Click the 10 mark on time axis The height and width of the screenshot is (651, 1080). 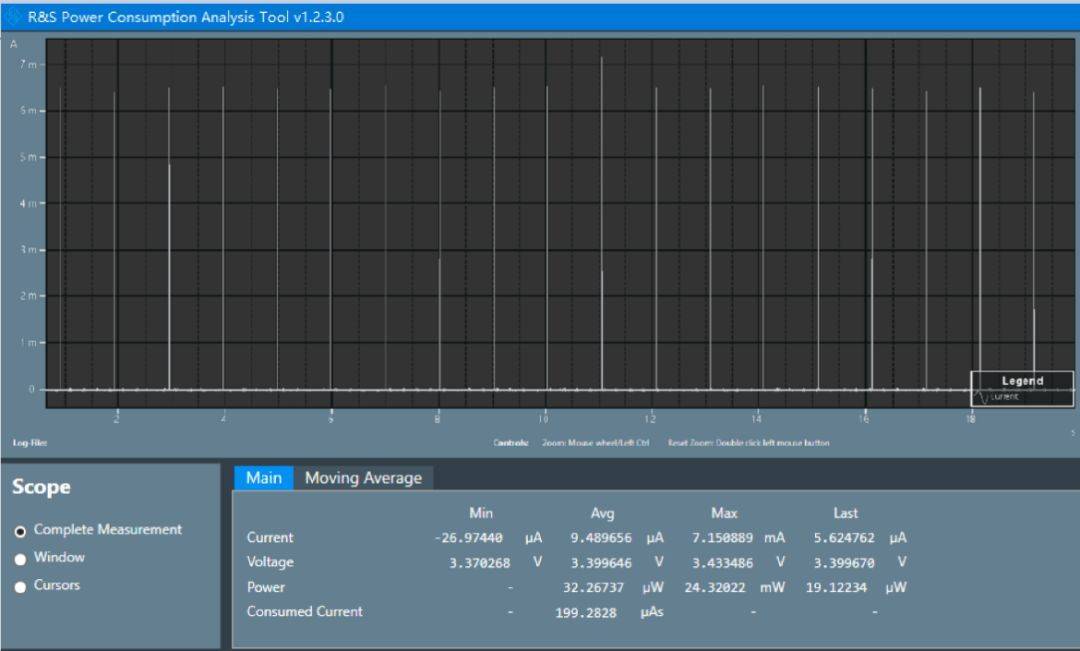(544, 418)
